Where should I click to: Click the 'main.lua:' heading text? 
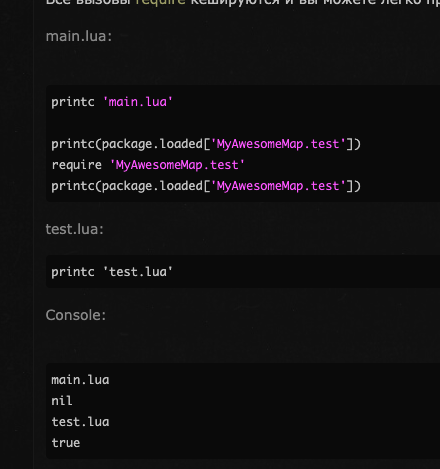(79, 36)
